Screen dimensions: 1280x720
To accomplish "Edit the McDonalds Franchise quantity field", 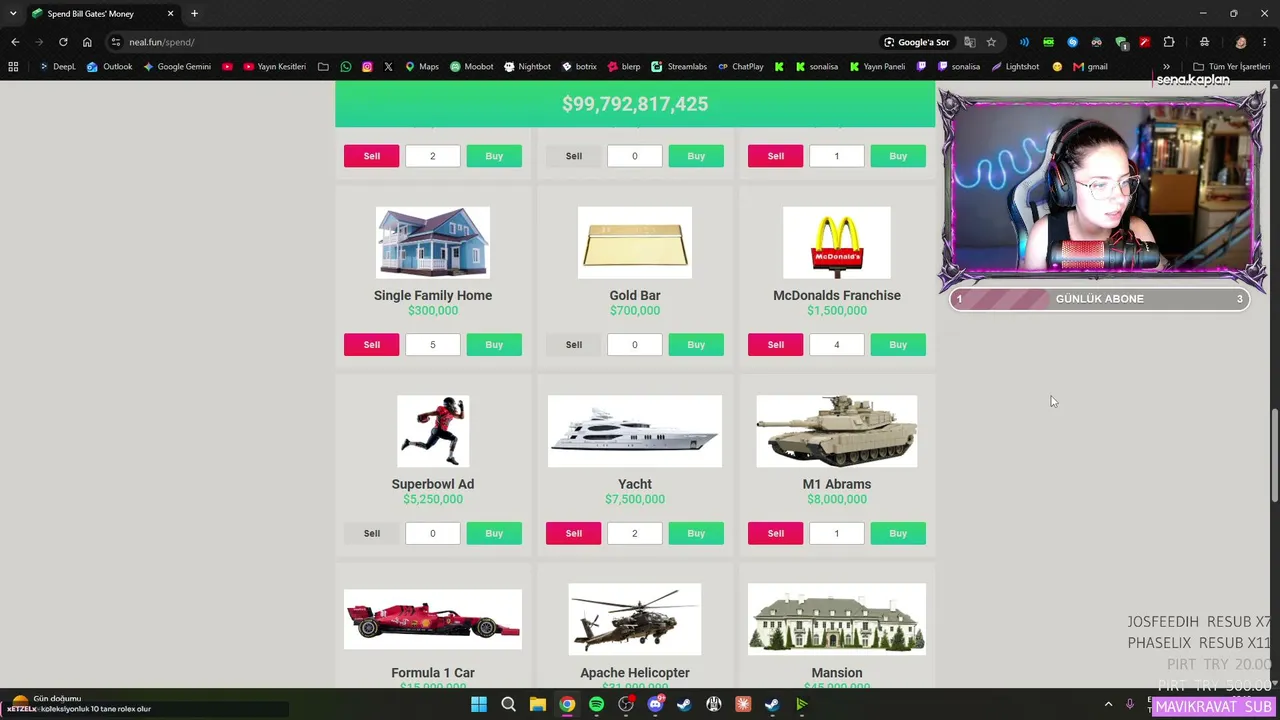I will pyautogui.click(x=837, y=345).
